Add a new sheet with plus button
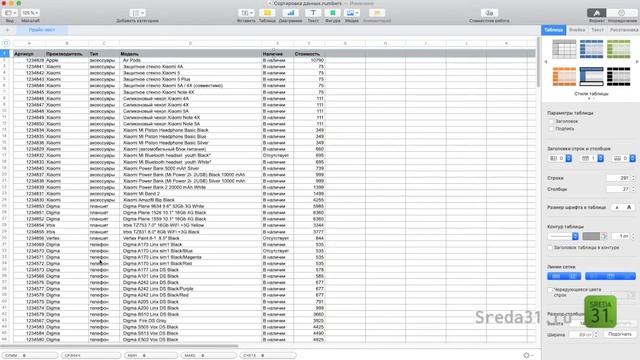This screenshot has height=360, width=640. click(7, 30)
